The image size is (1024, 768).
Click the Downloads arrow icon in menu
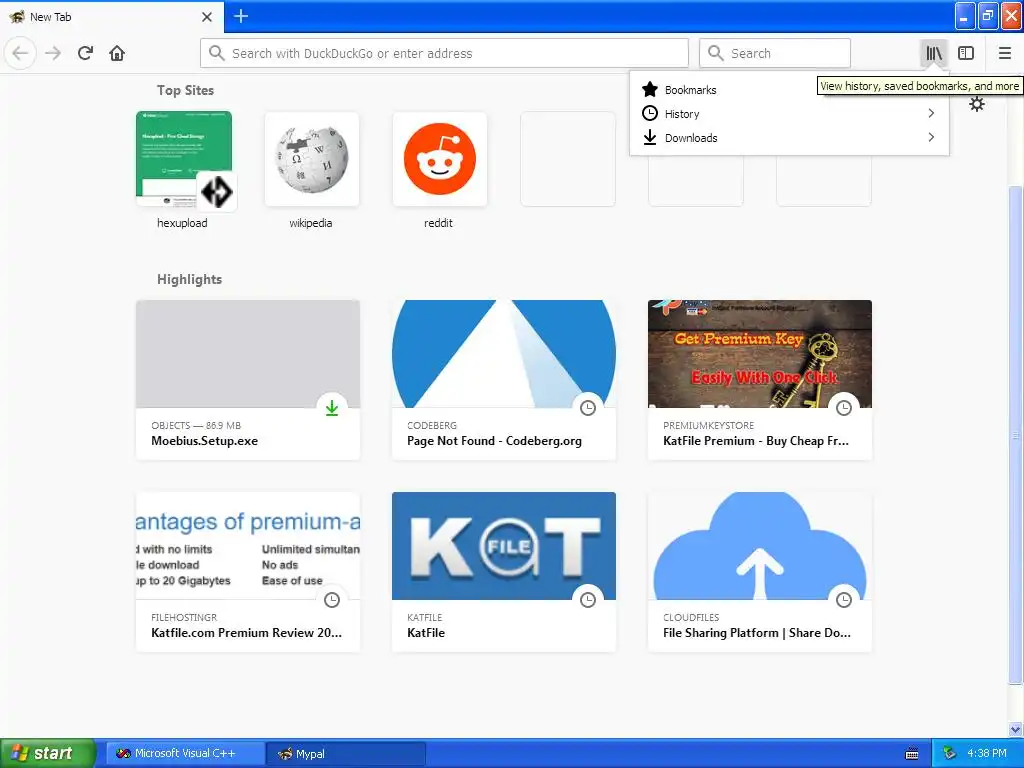pyautogui.click(x=650, y=138)
